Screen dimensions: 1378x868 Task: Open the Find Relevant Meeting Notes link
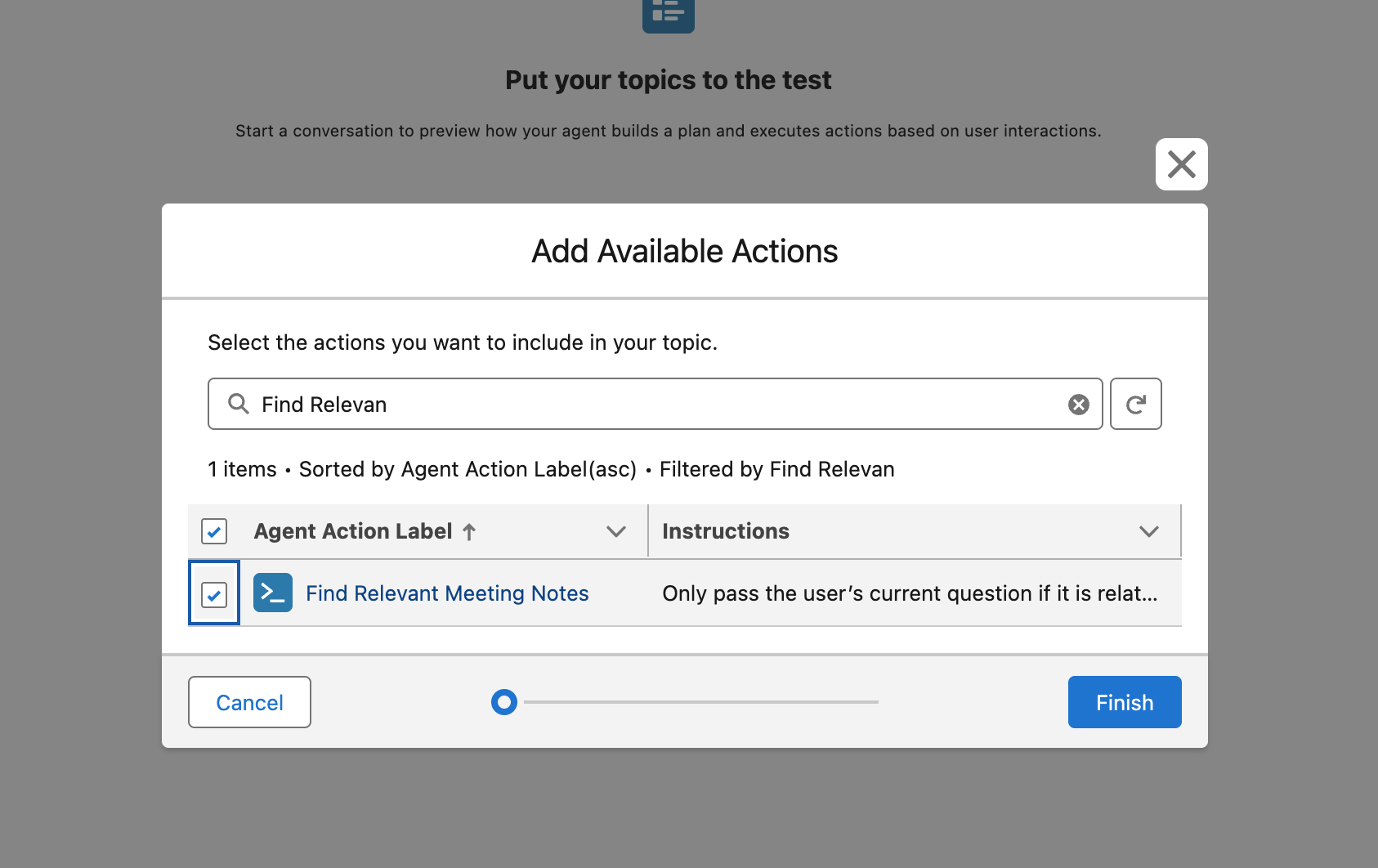click(447, 593)
